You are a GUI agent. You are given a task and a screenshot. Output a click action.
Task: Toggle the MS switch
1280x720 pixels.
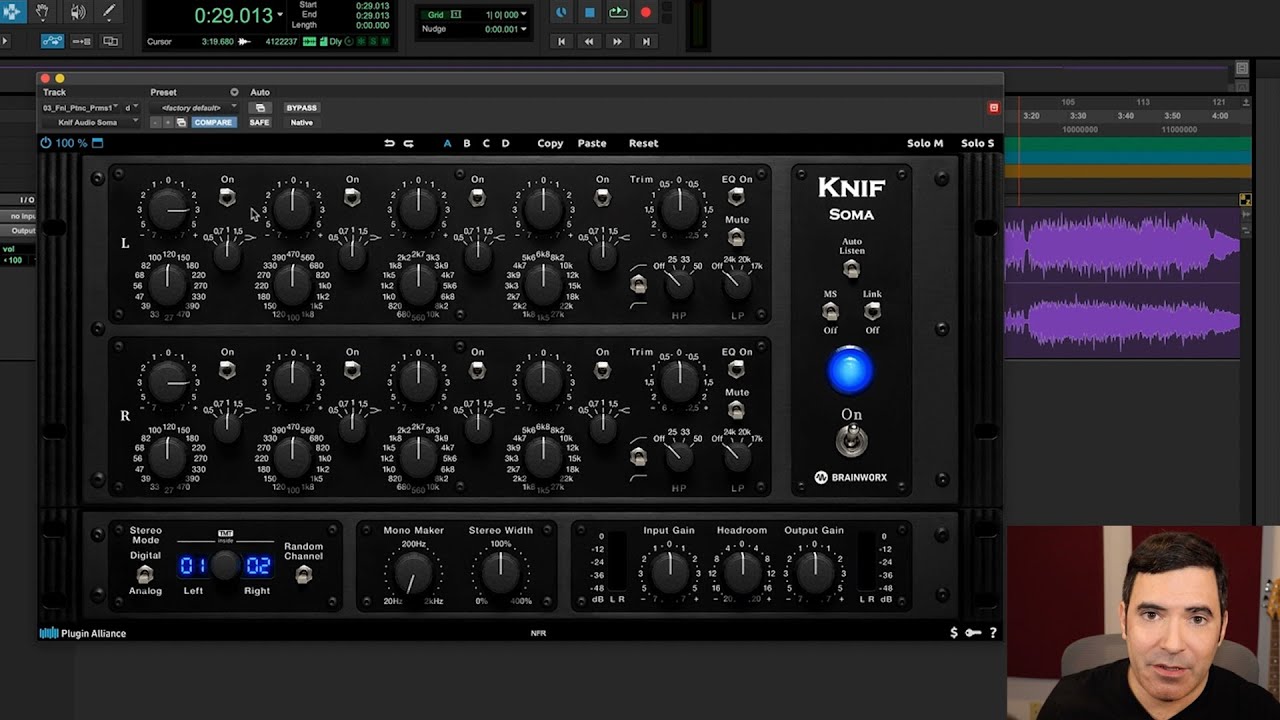(830, 312)
